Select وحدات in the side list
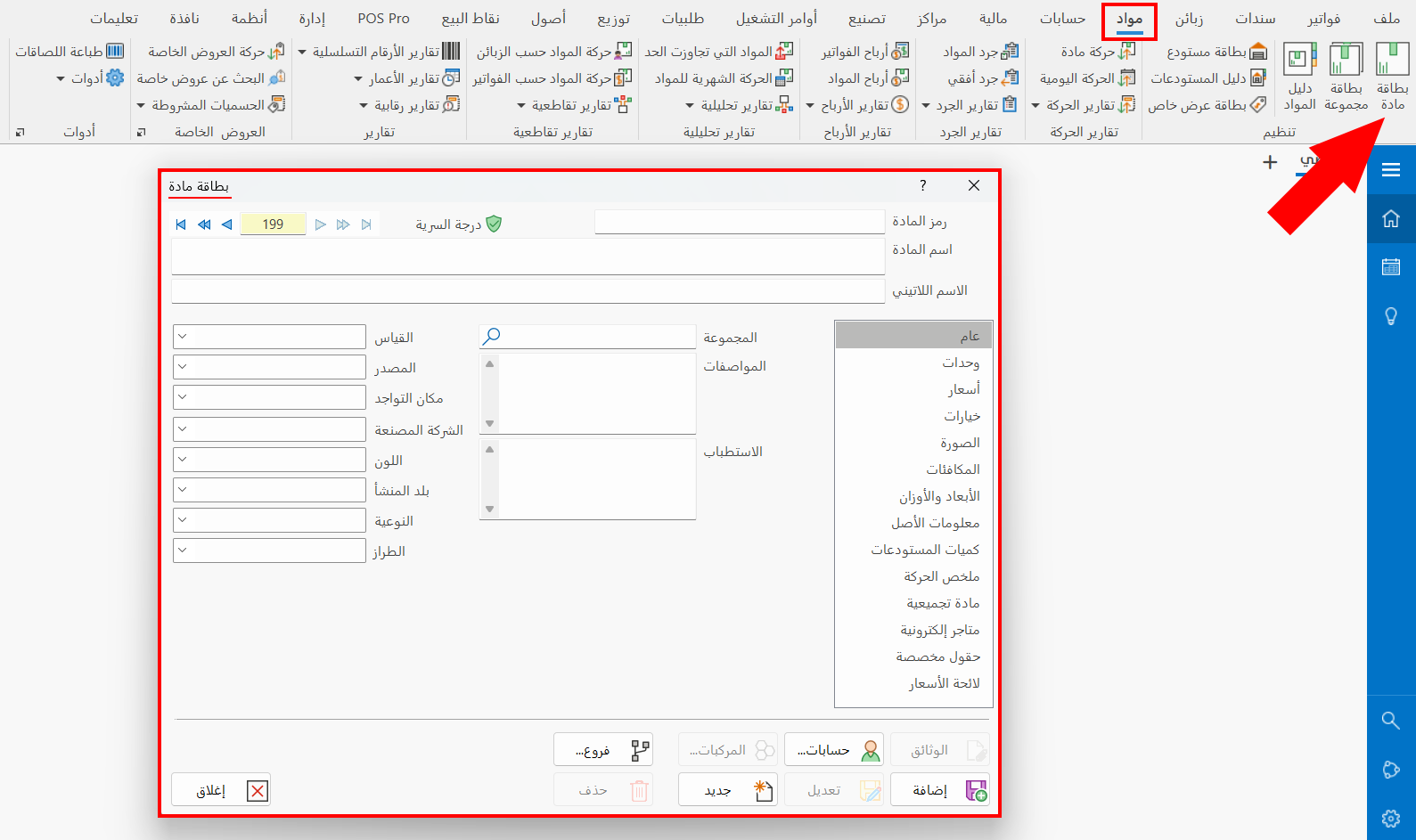Image resolution: width=1416 pixels, height=840 pixels. [x=914, y=363]
